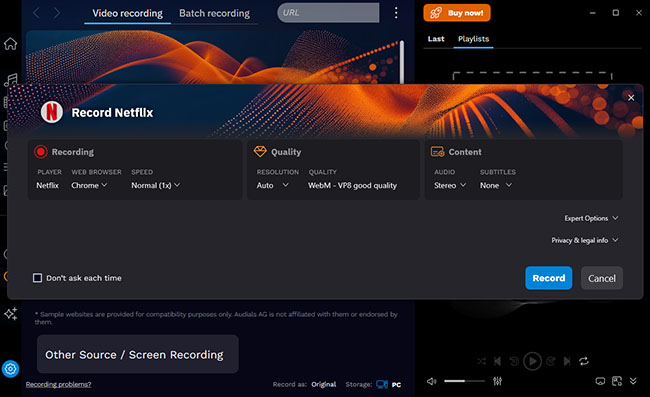Viewport: 650px width, 397px height.
Task: Open Other Source / Screen Recording
Action: click(x=138, y=354)
